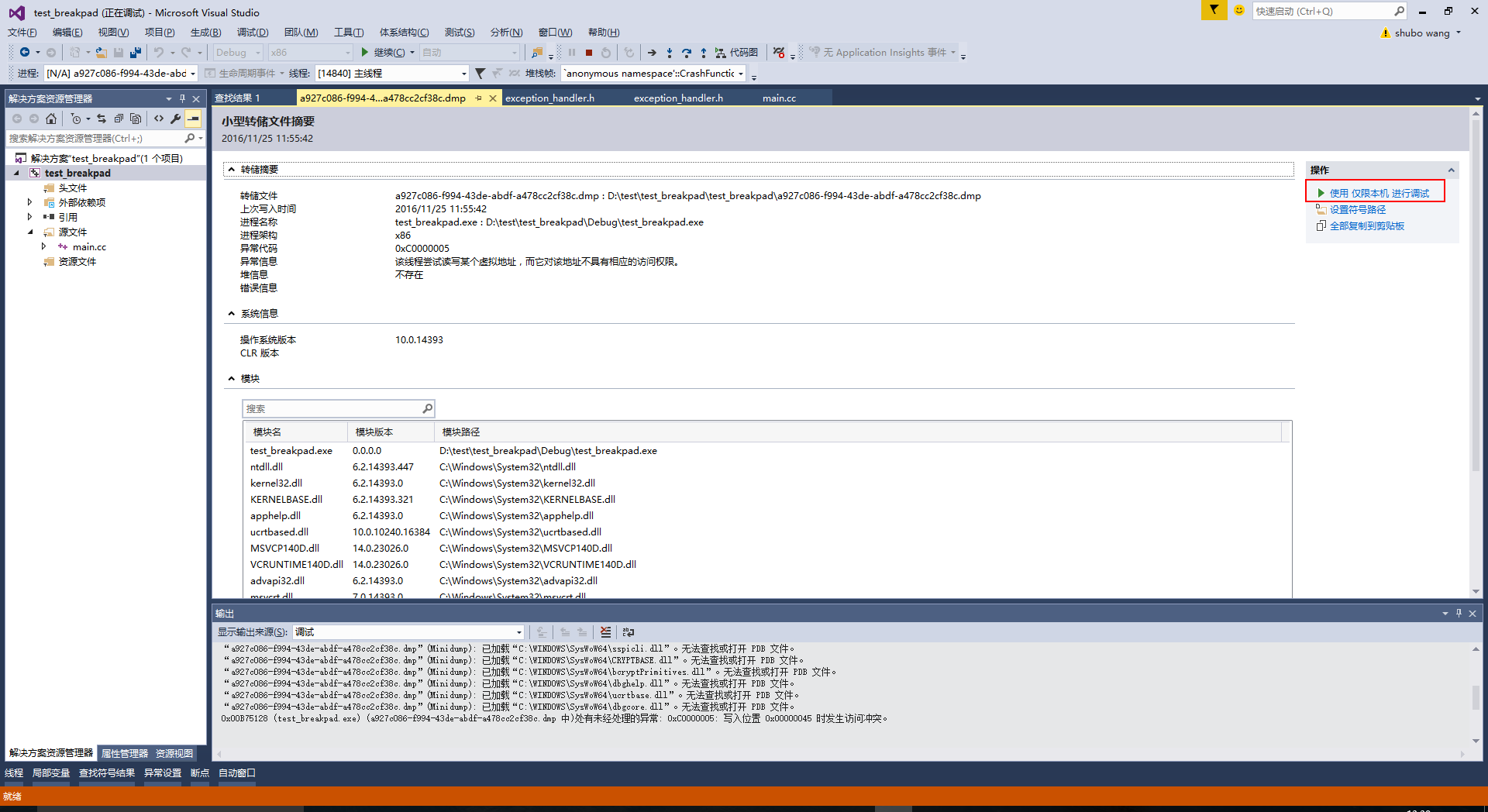Open the 断点 bottom tab
The image size is (1488, 812).
[x=200, y=773]
